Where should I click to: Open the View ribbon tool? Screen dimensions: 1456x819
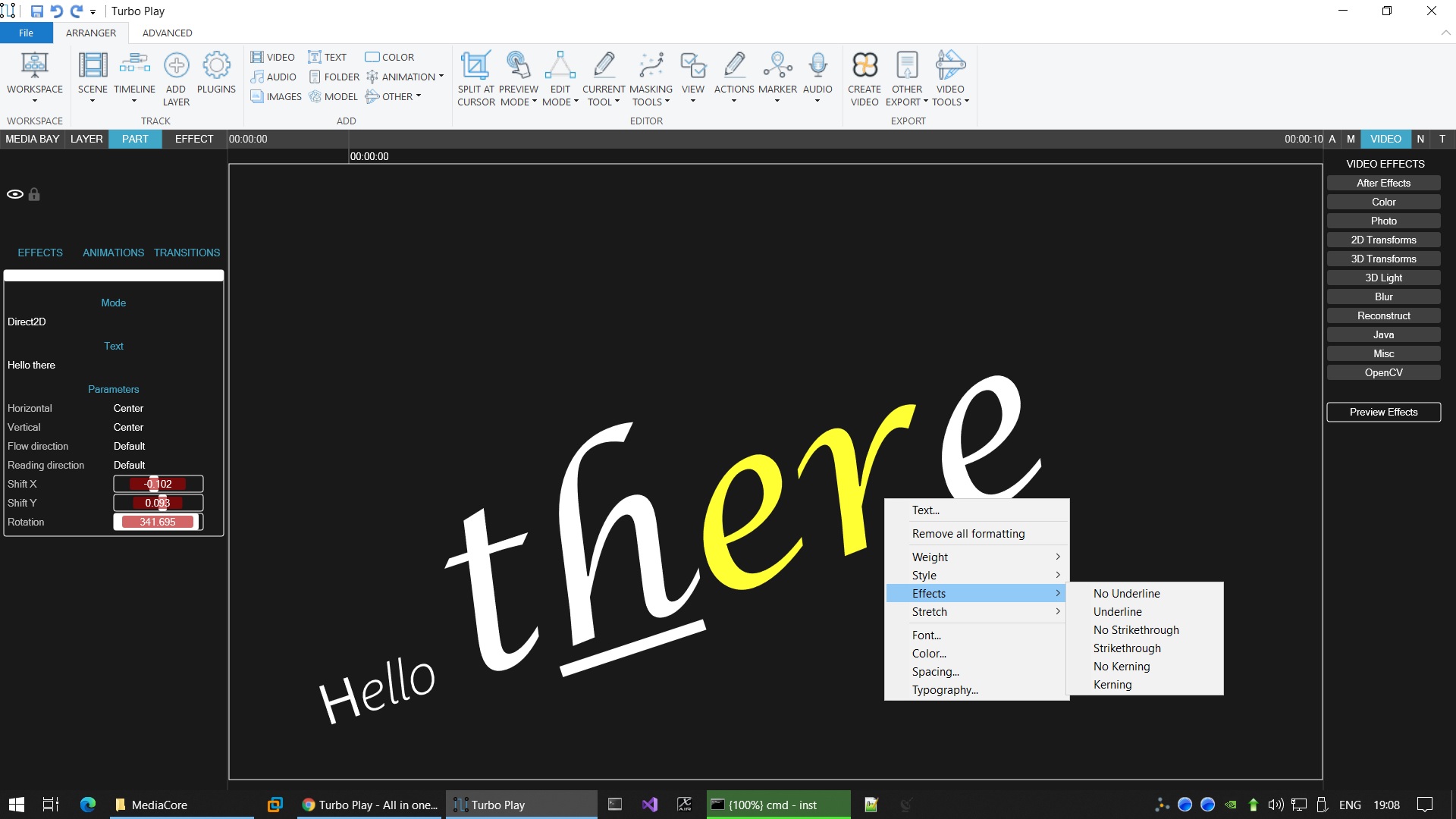tap(692, 77)
